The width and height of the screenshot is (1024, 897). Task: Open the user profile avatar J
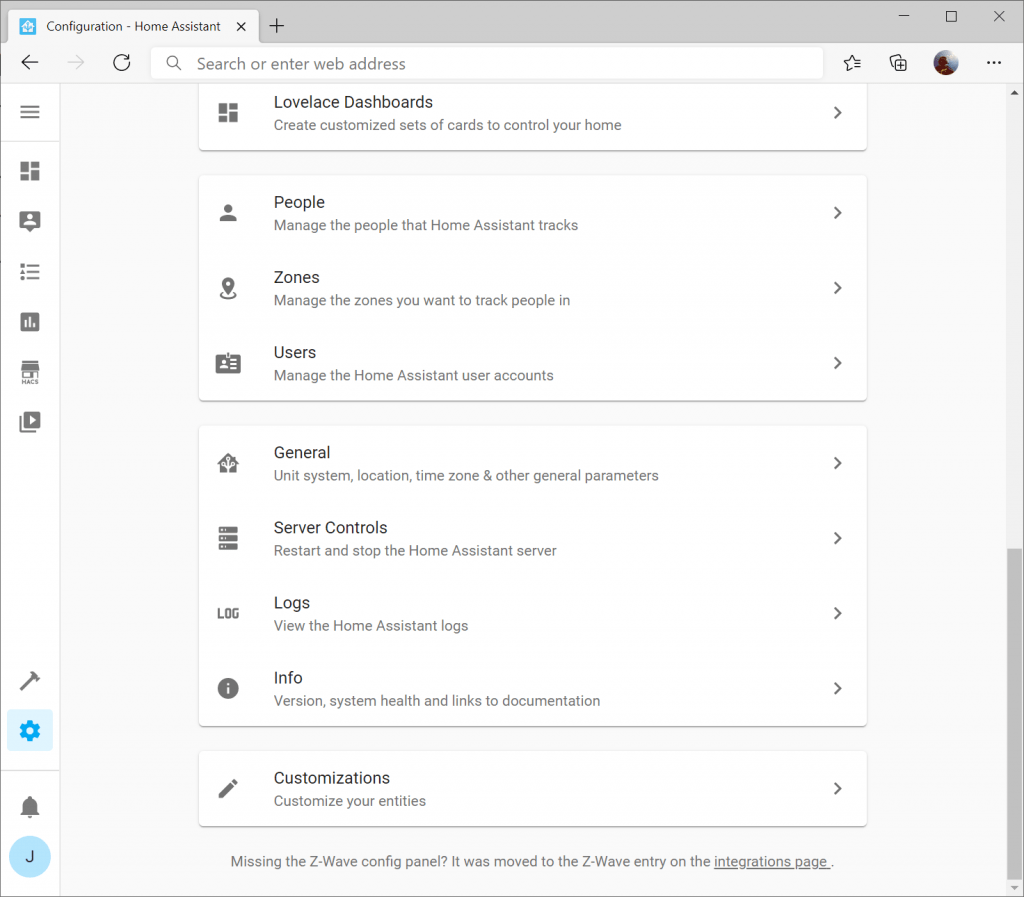(30, 856)
